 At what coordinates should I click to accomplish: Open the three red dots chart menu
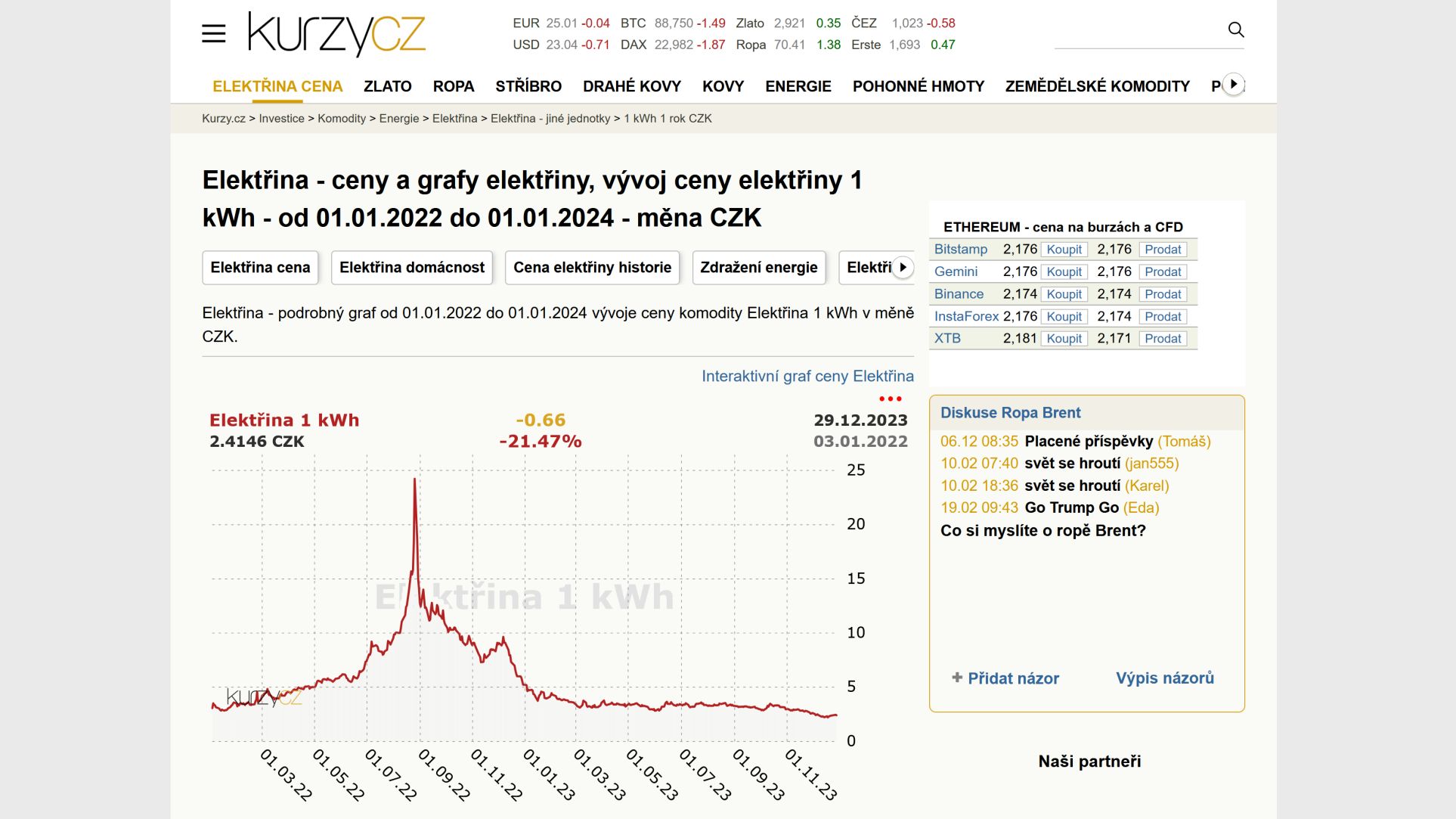891,399
